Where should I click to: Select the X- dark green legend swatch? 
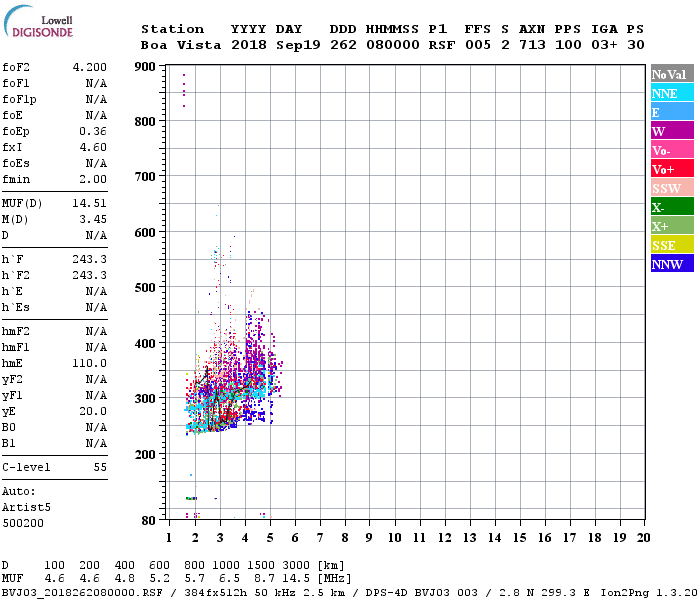point(672,207)
